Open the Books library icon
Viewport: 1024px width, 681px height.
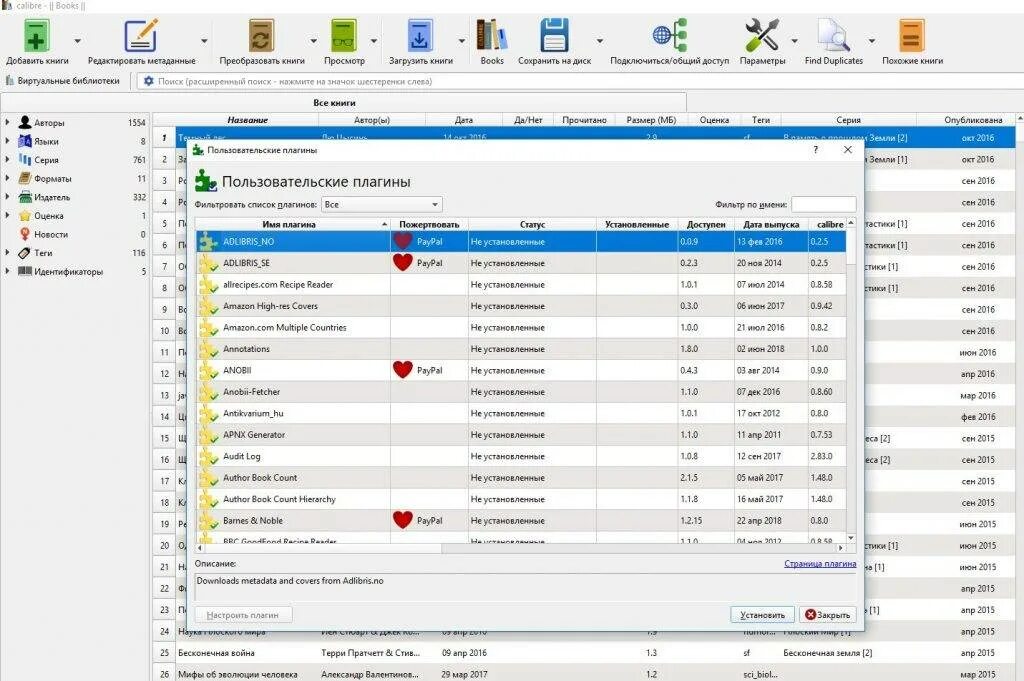[x=492, y=35]
